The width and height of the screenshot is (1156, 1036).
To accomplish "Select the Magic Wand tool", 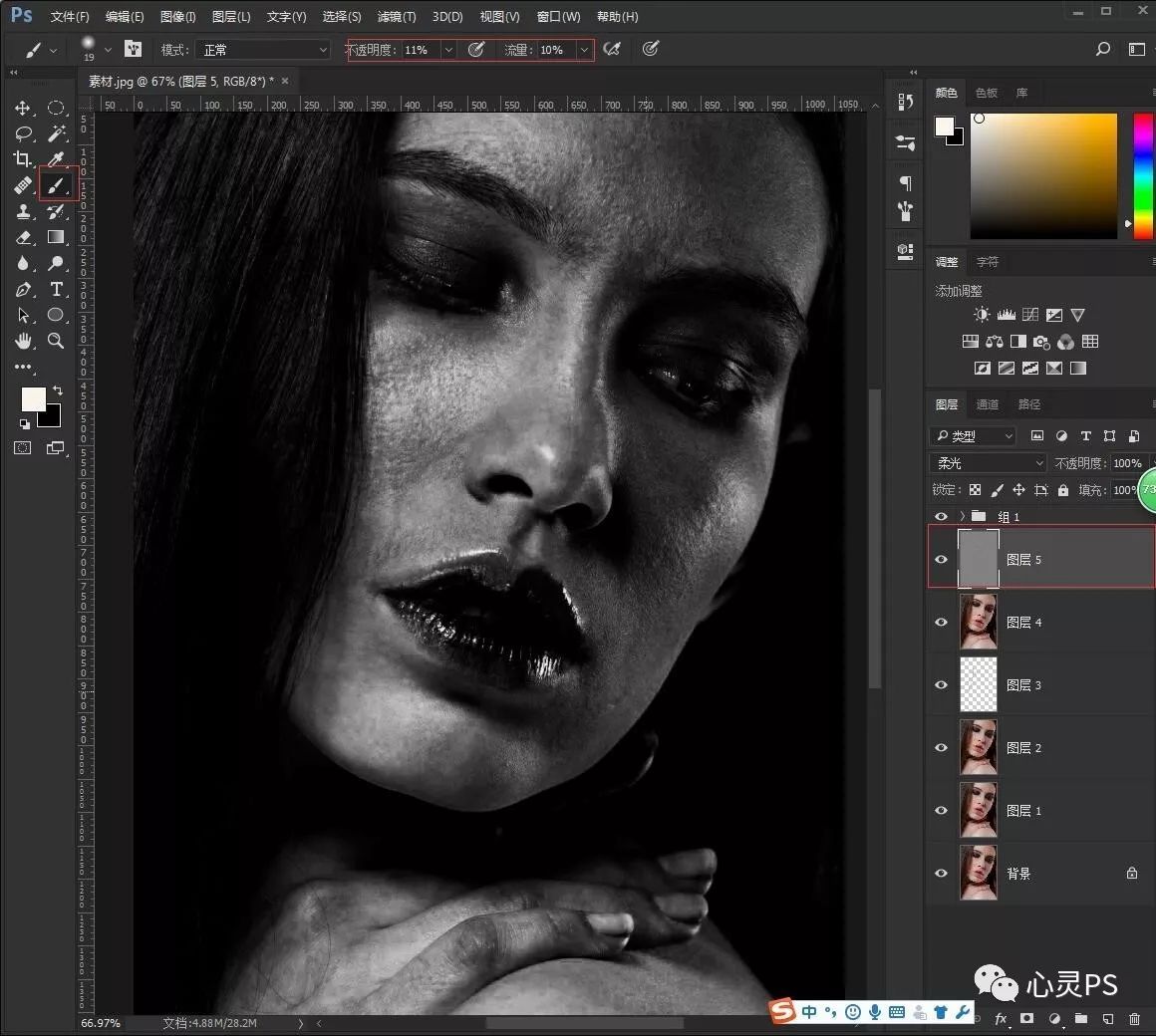I will 56,133.
